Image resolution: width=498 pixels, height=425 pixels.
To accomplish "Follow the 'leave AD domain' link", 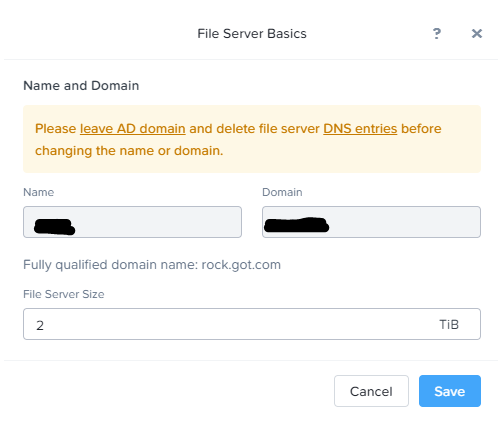I will point(133,129).
